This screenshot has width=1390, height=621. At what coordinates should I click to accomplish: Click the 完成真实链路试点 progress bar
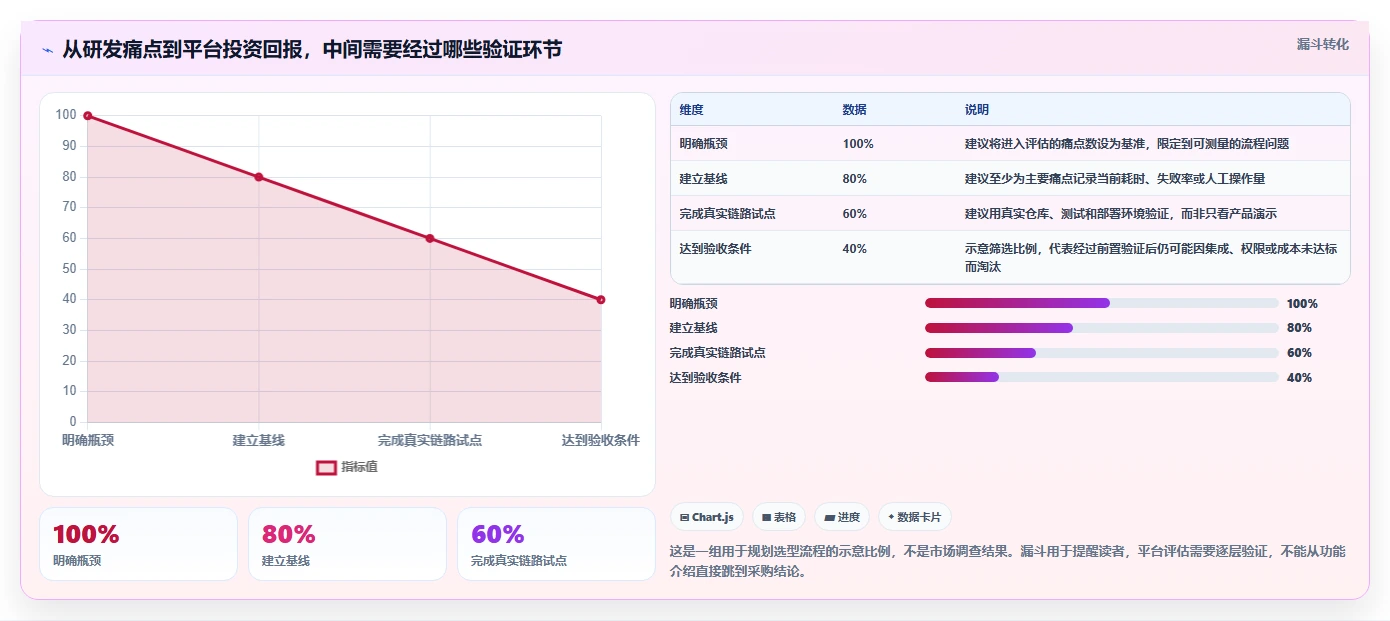point(1102,353)
